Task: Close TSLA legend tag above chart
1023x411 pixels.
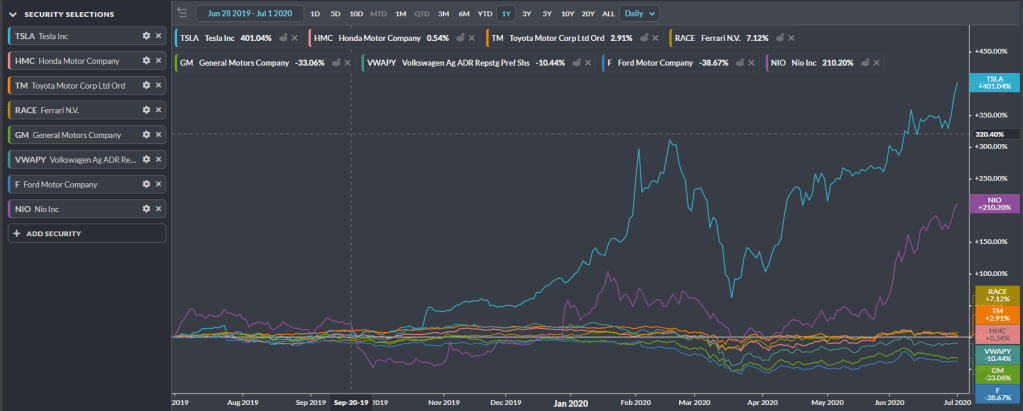Action: point(294,38)
